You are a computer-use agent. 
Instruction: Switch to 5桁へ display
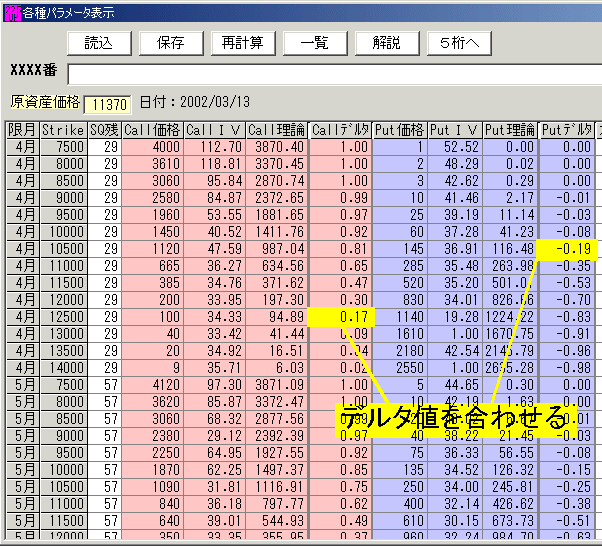click(x=459, y=43)
